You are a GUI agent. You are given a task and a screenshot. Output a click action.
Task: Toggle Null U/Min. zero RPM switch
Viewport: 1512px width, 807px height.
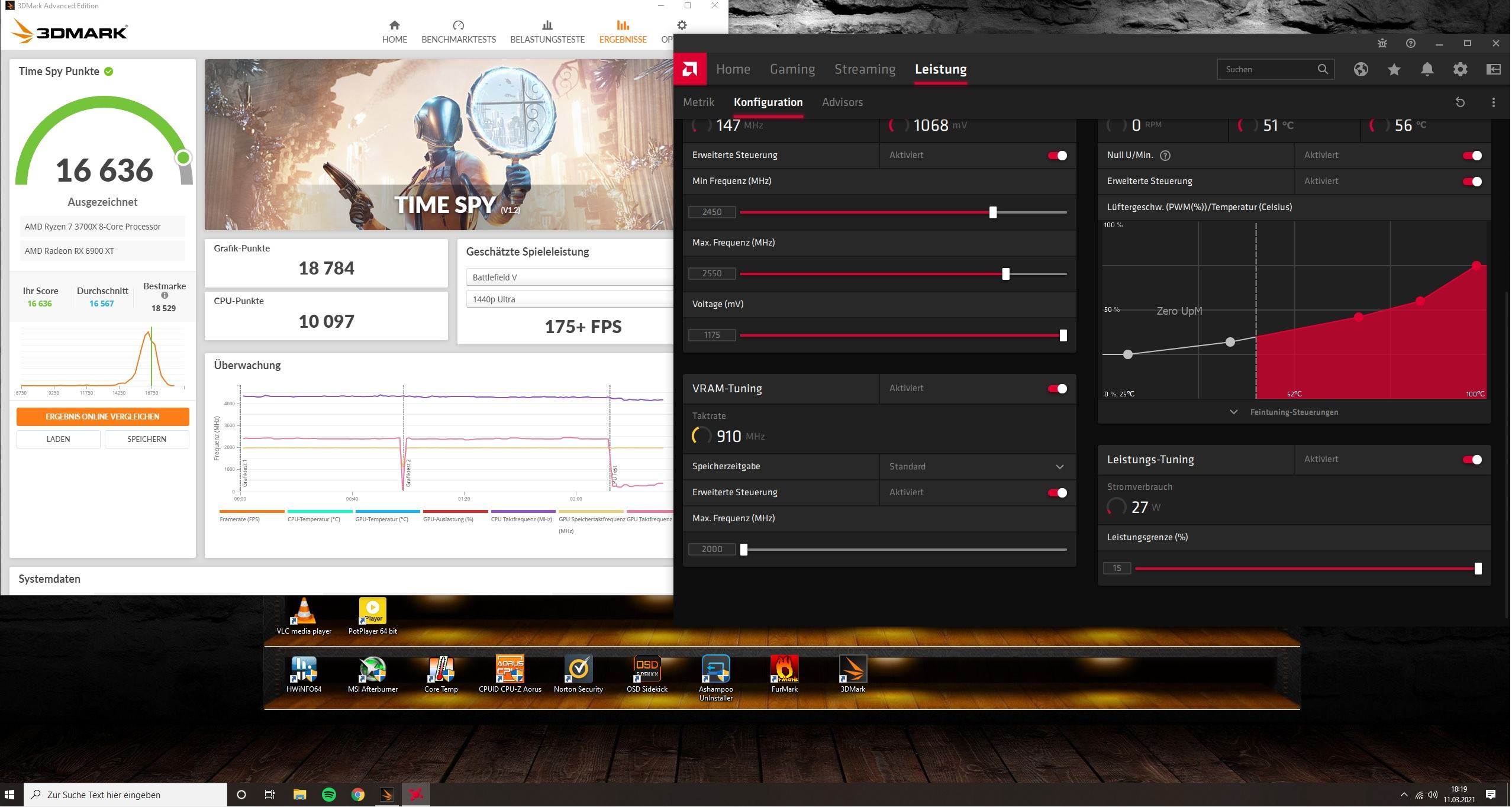1472,156
